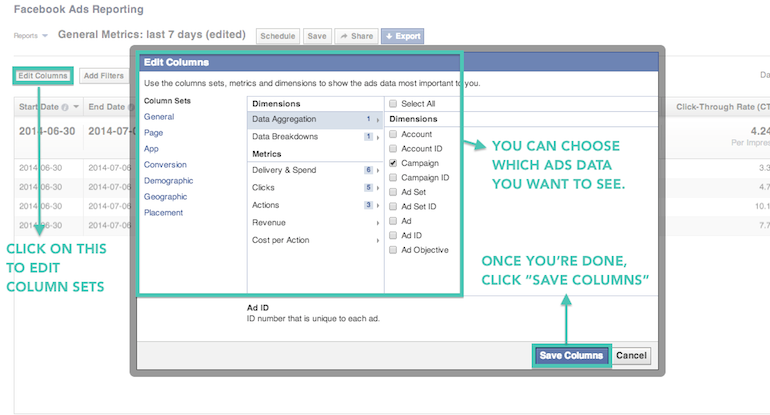Click the 'Facebook Ads Reporting' title
Viewport: 770px width, 415px height.
click(x=79, y=9)
